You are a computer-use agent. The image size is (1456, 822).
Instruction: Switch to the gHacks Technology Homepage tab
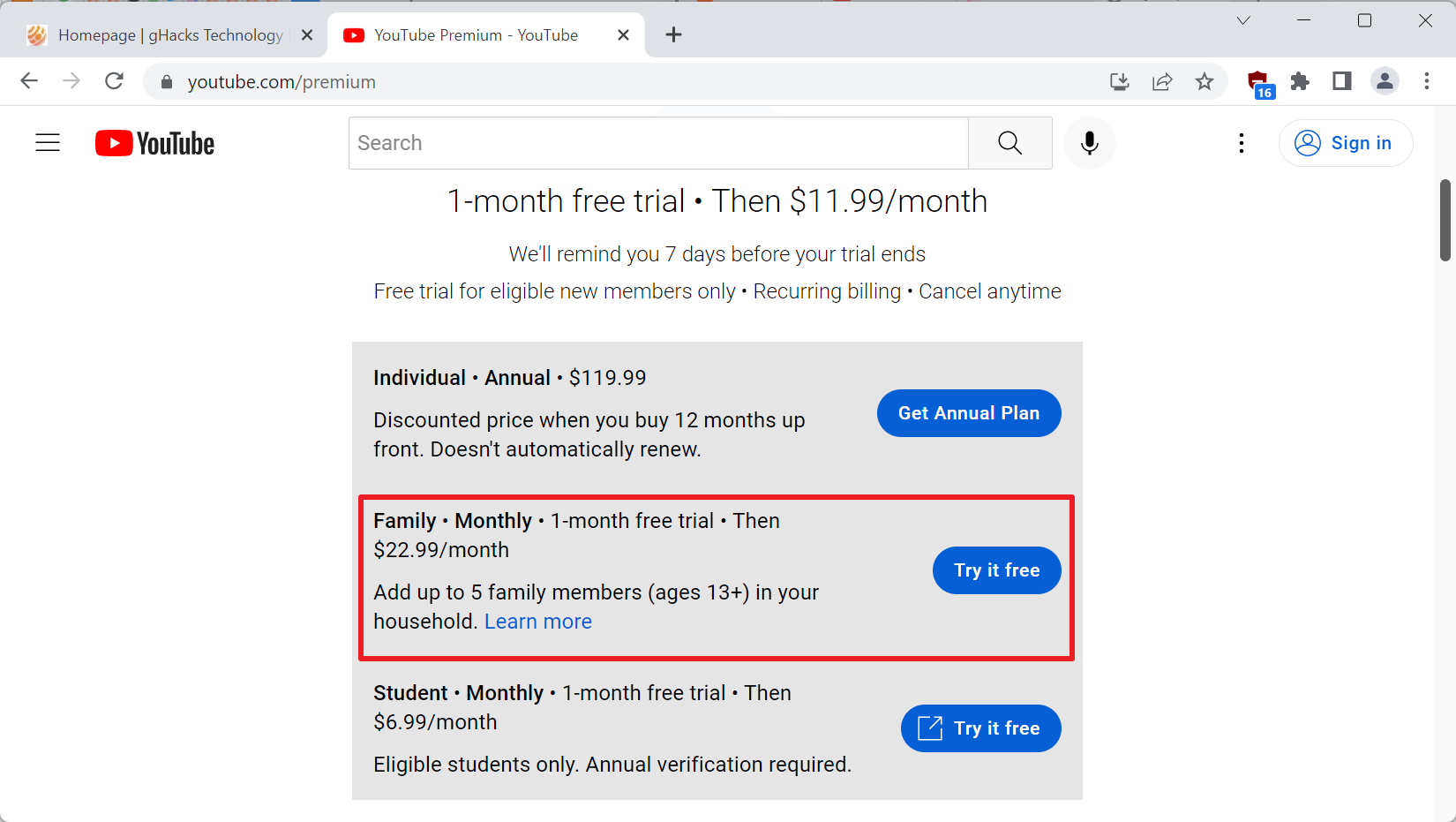point(169,35)
